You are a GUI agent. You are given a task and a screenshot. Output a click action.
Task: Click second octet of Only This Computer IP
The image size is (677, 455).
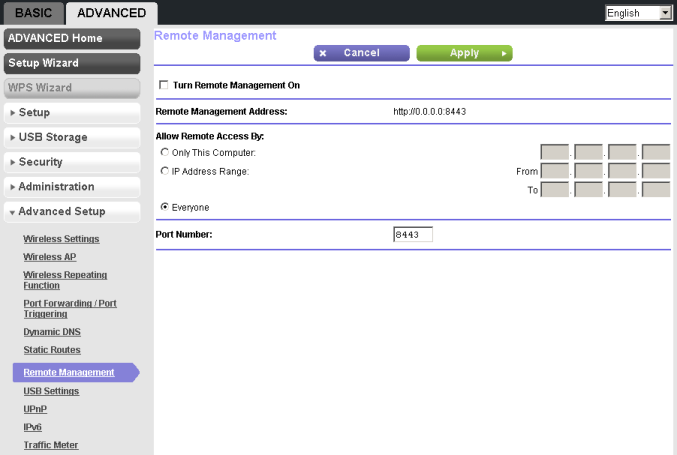[x=588, y=152]
